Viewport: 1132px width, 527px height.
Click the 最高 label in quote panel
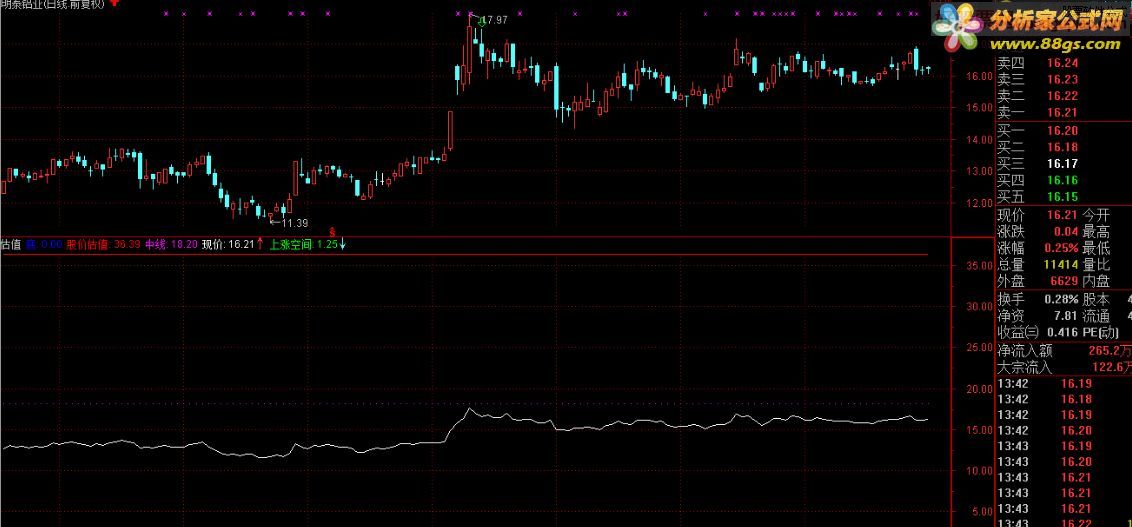(1096, 232)
